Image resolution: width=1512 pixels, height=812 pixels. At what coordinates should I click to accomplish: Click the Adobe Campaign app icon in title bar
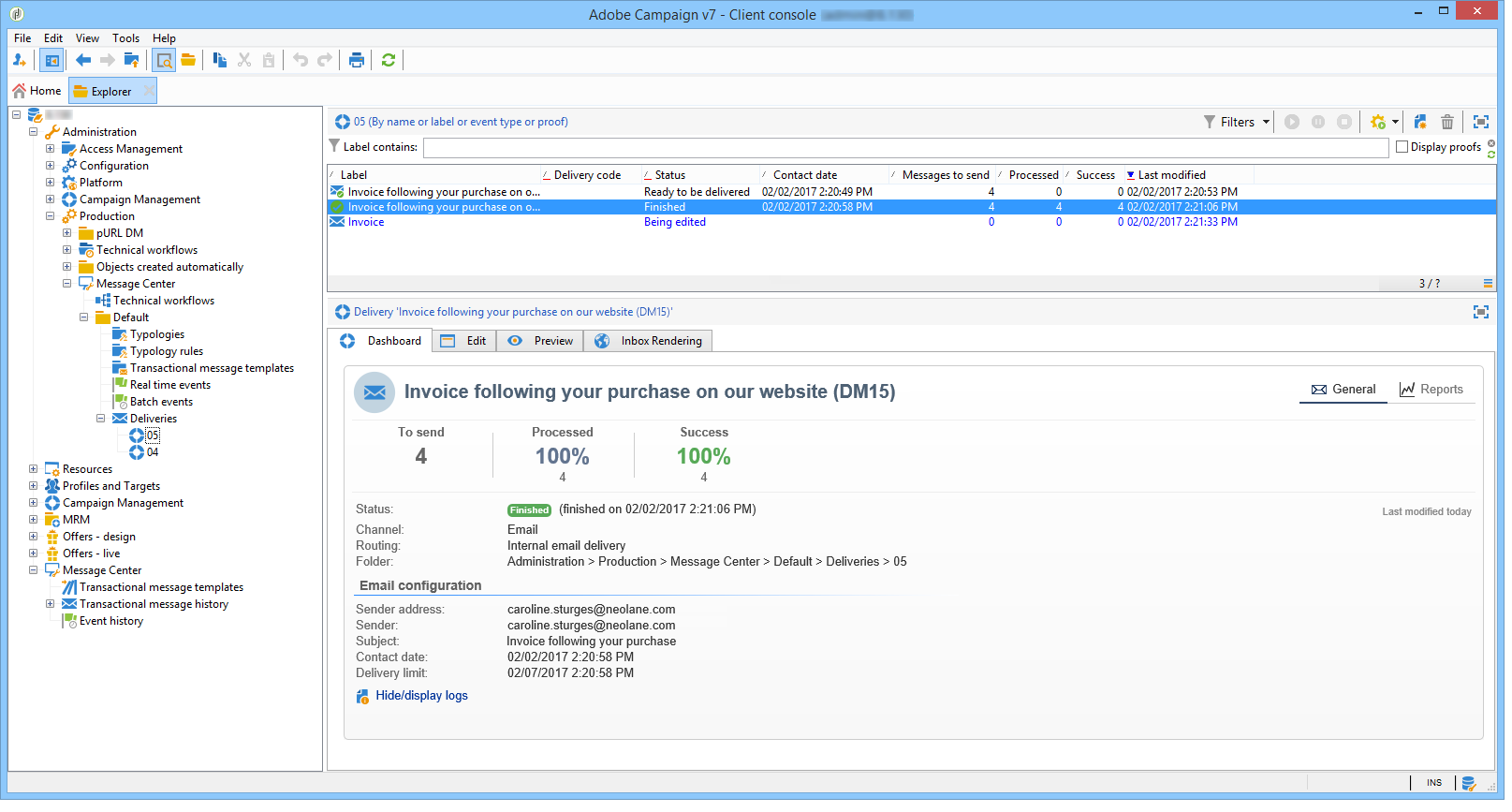click(17, 14)
